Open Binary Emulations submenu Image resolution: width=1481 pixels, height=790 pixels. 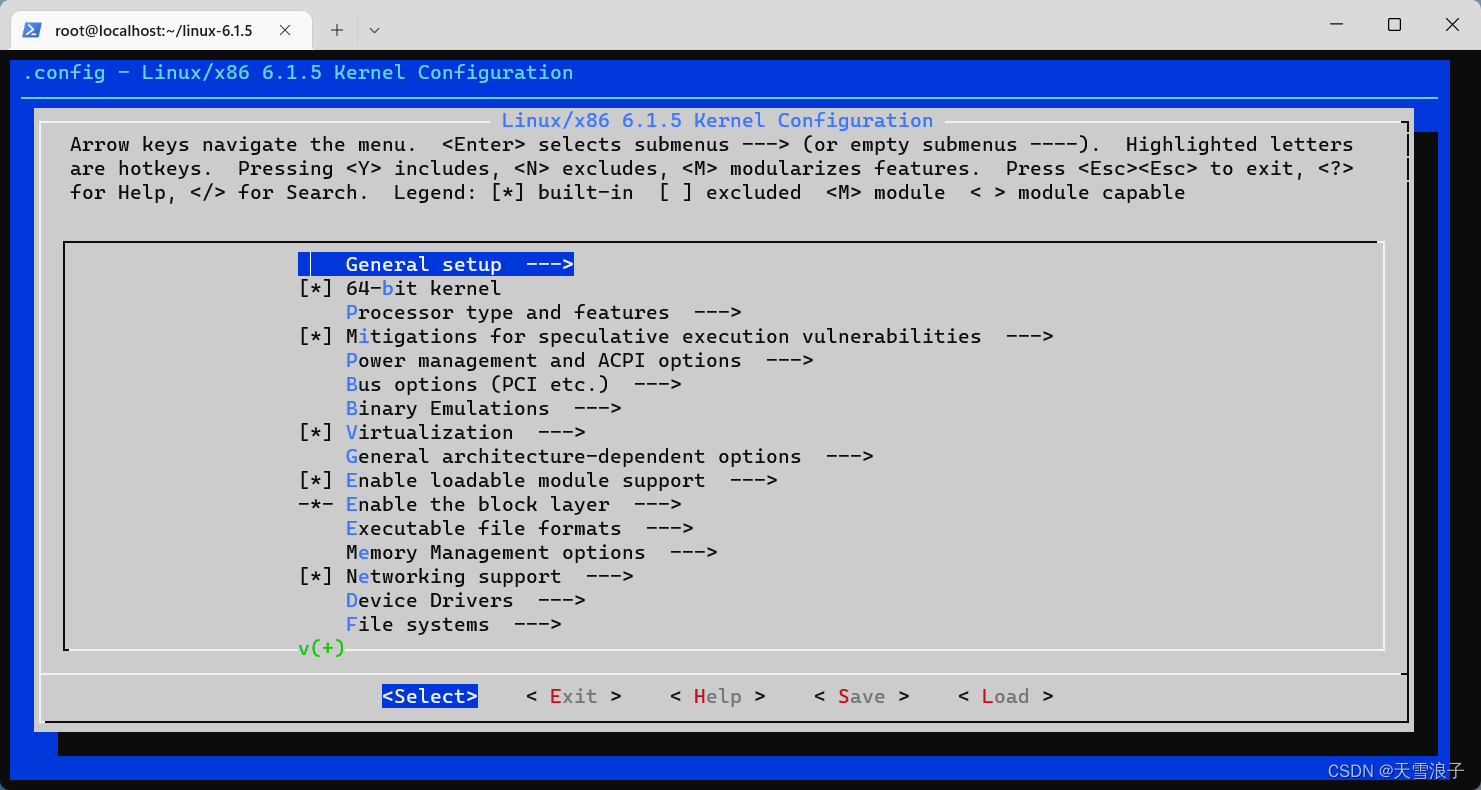(483, 408)
